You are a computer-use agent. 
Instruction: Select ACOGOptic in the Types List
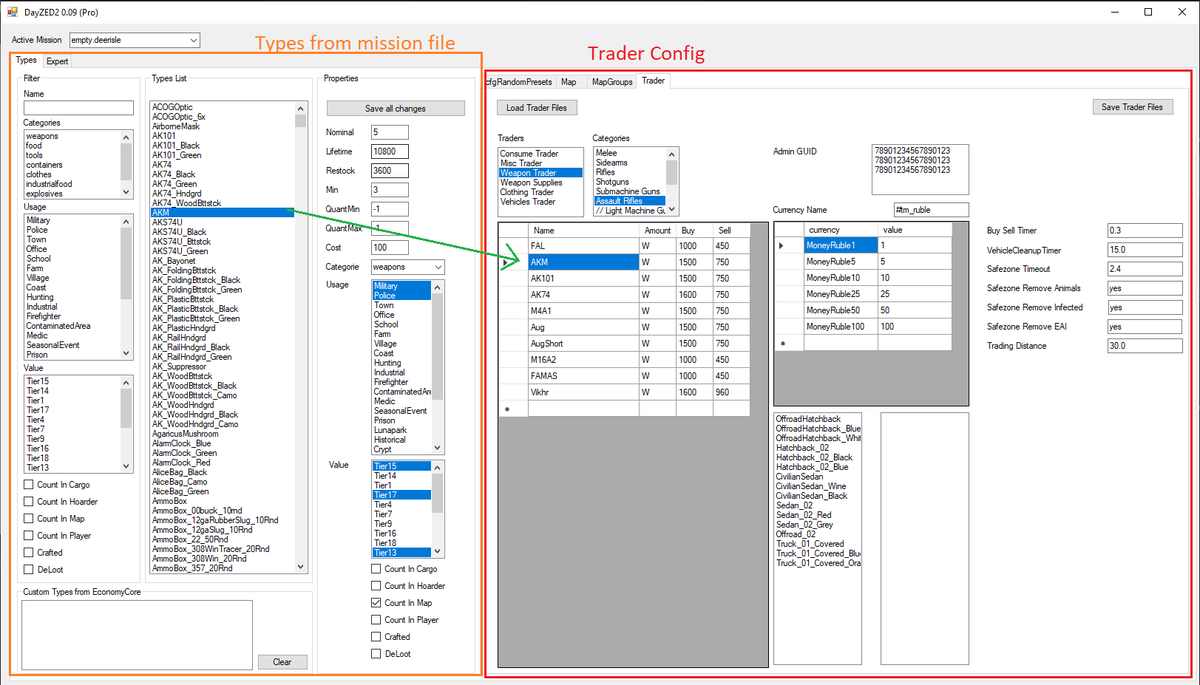(x=172, y=107)
